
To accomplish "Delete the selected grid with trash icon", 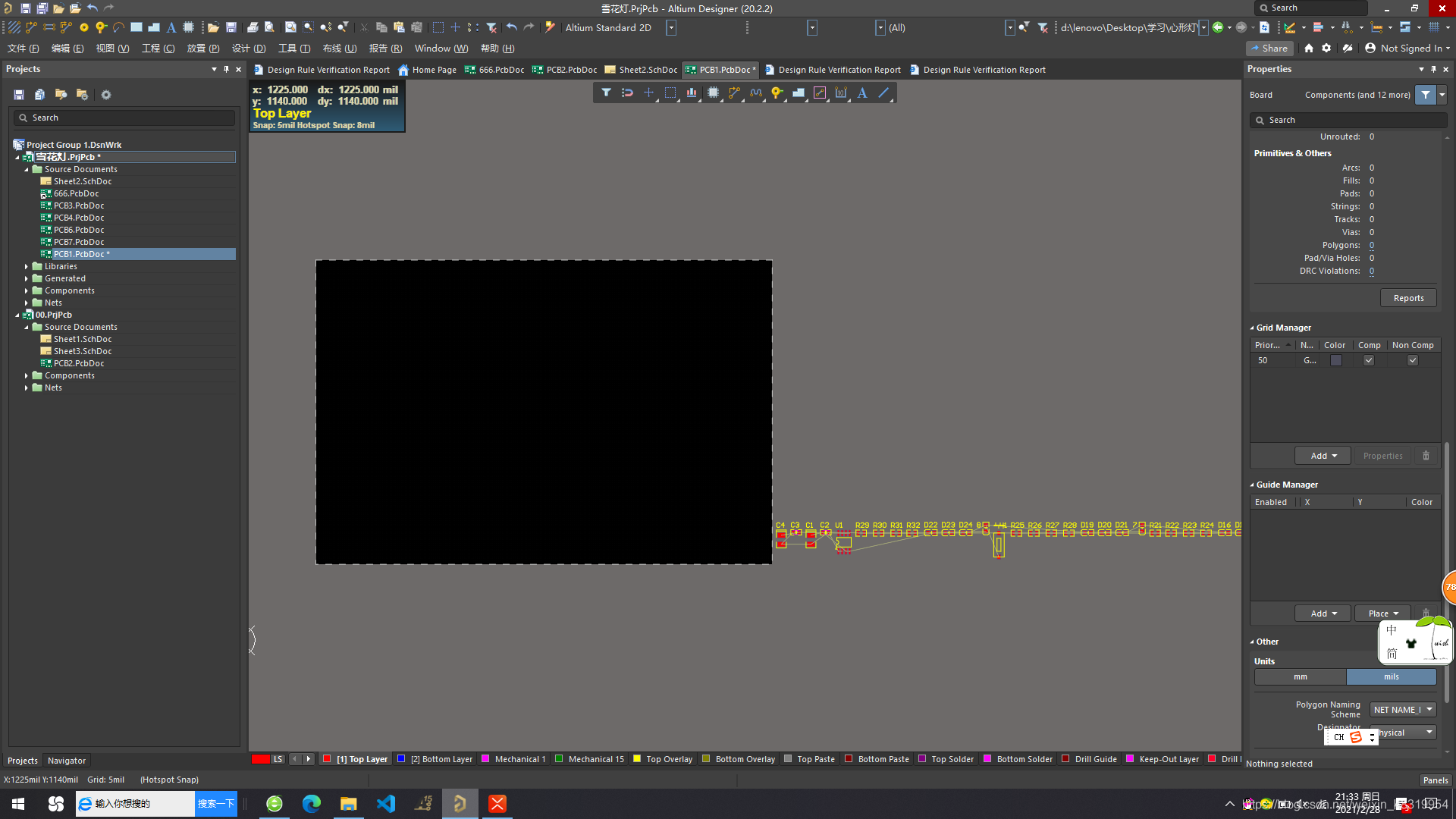I will coord(1426,456).
